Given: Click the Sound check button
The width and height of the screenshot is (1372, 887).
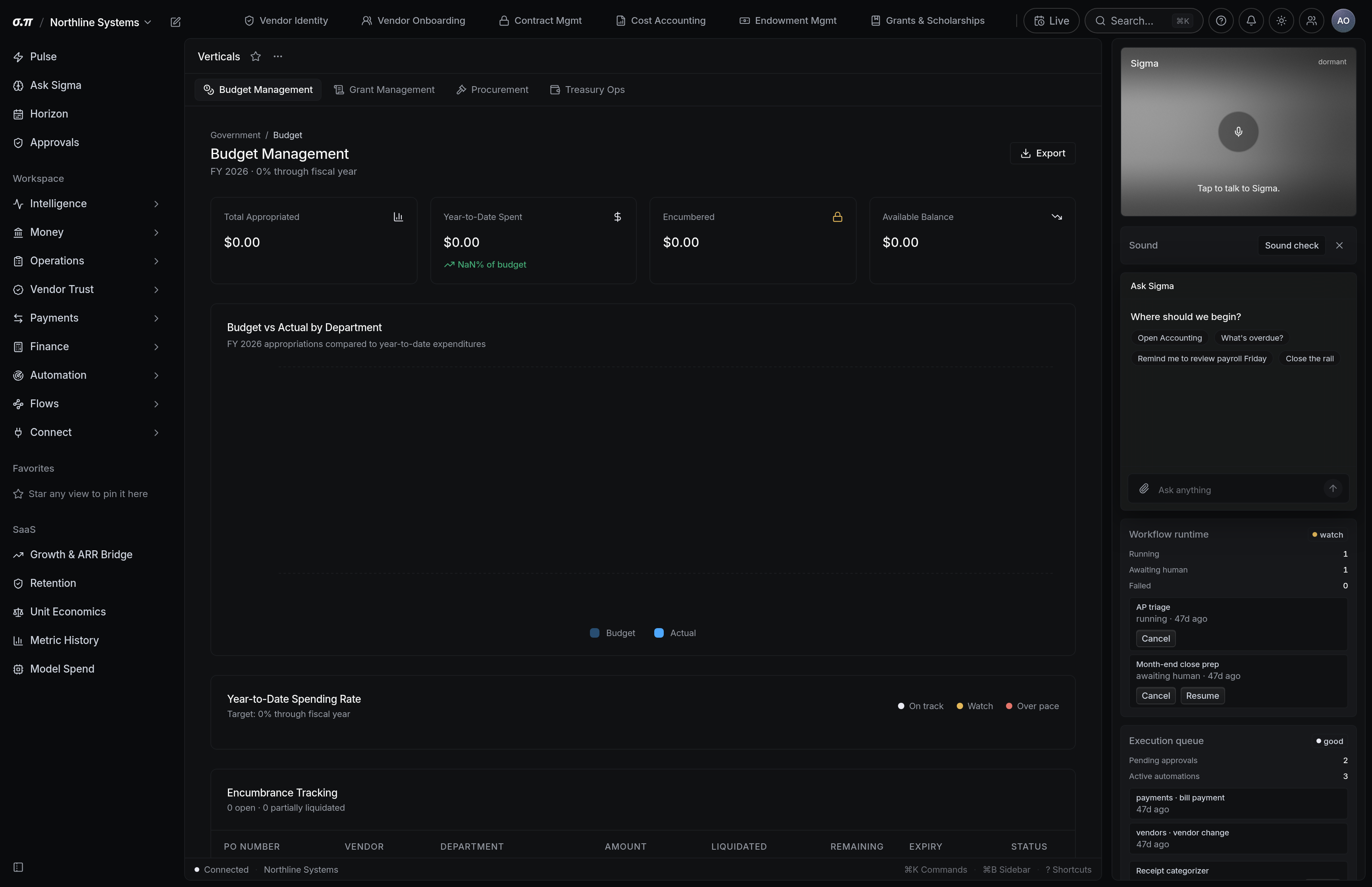Looking at the screenshot, I should pos(1291,245).
